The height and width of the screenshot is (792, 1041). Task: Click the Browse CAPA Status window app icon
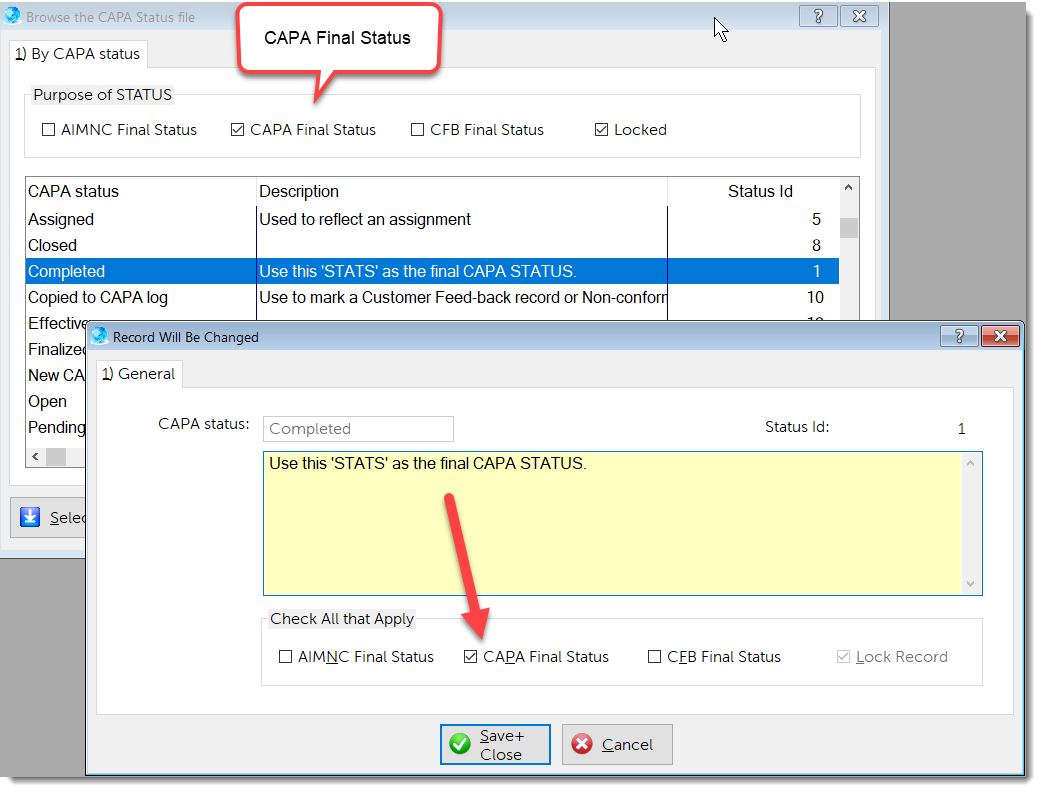point(13,17)
